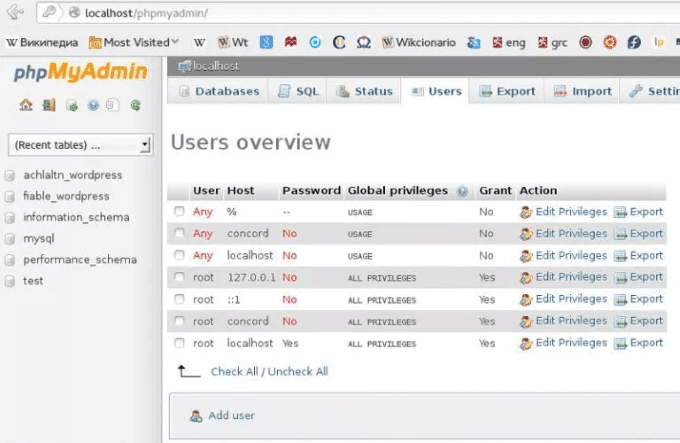Open the Databases tab
The width and height of the screenshot is (680, 443).
coord(218,92)
